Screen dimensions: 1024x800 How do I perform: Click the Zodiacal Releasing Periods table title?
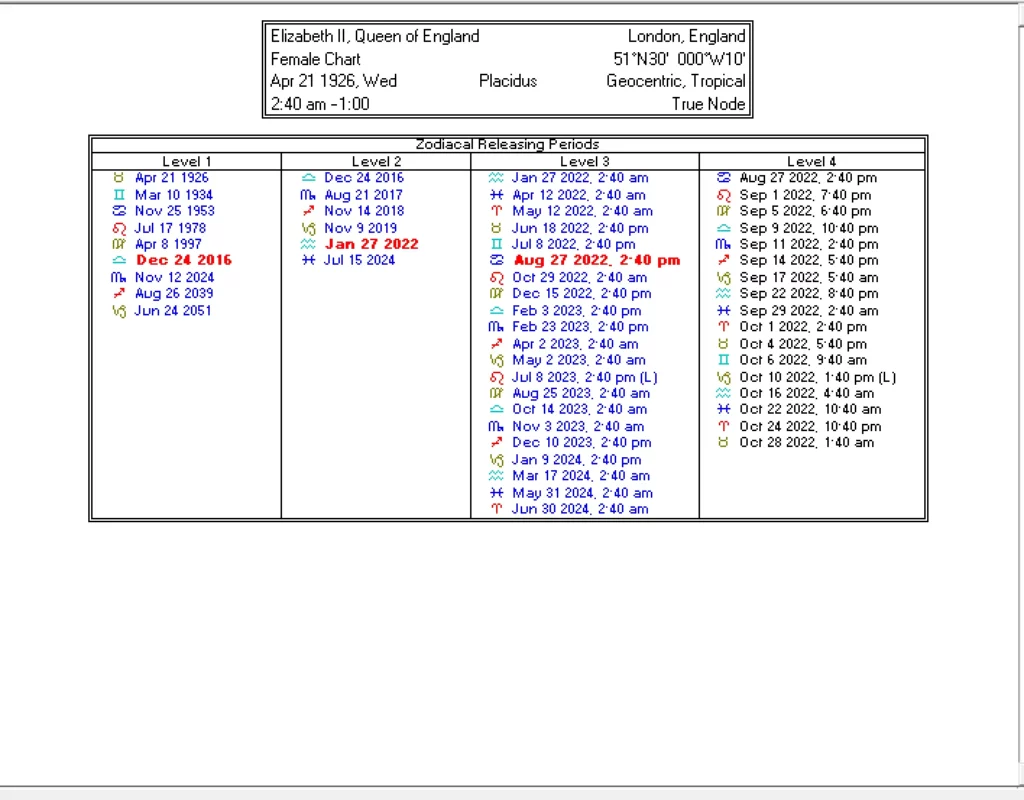click(507, 145)
